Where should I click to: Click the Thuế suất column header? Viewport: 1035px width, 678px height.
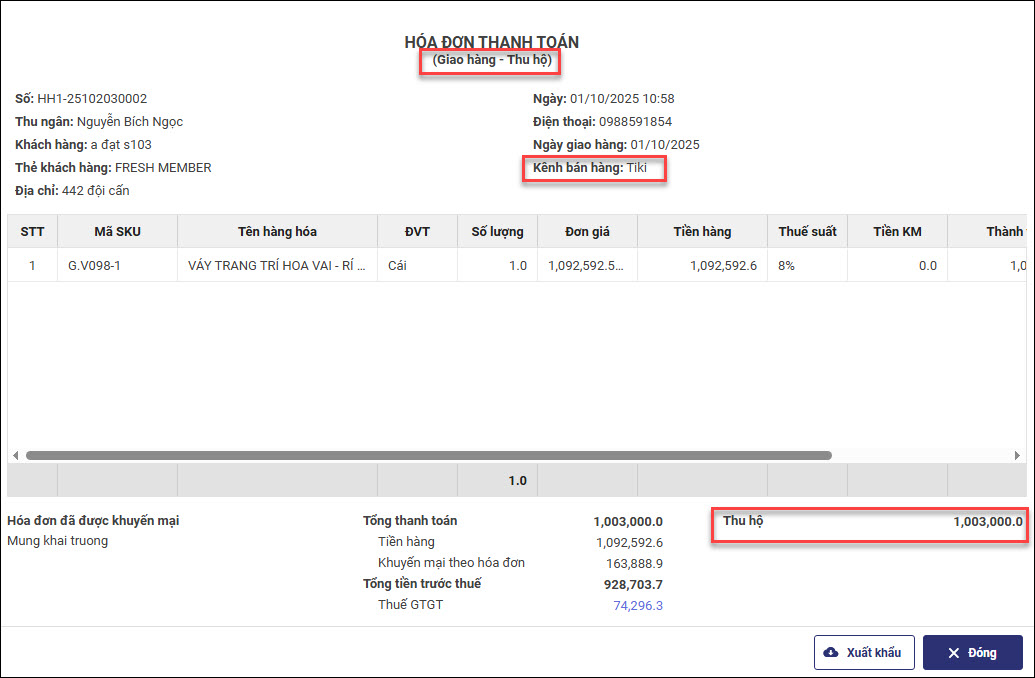point(807,232)
